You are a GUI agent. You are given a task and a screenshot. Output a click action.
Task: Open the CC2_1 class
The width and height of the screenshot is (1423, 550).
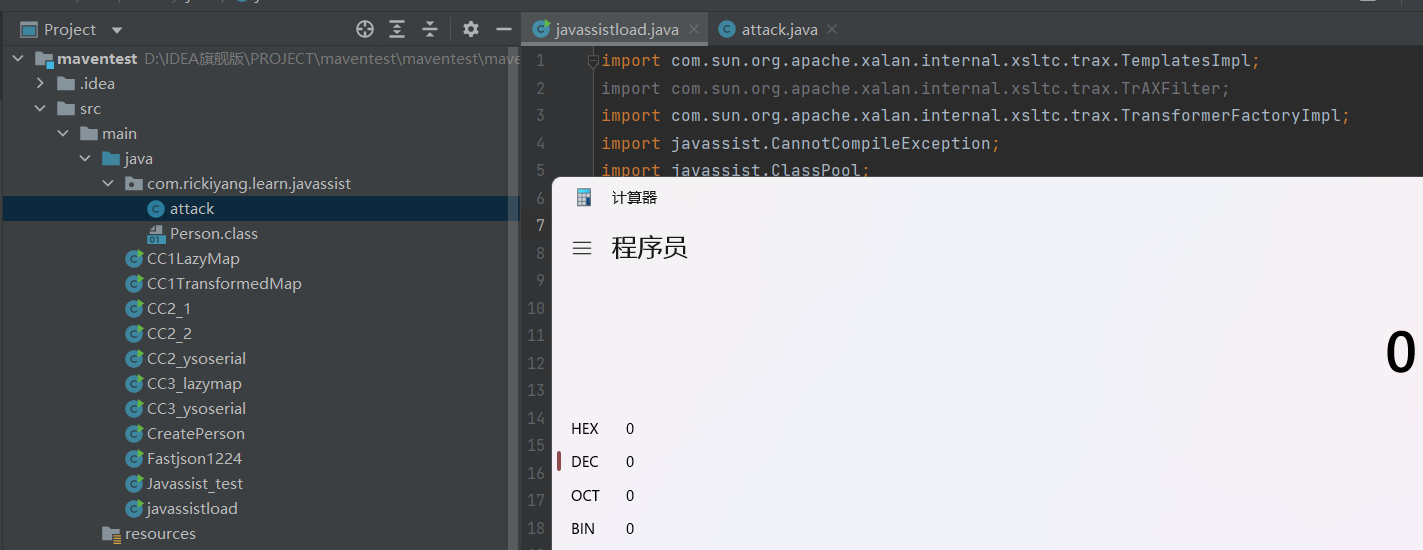169,309
